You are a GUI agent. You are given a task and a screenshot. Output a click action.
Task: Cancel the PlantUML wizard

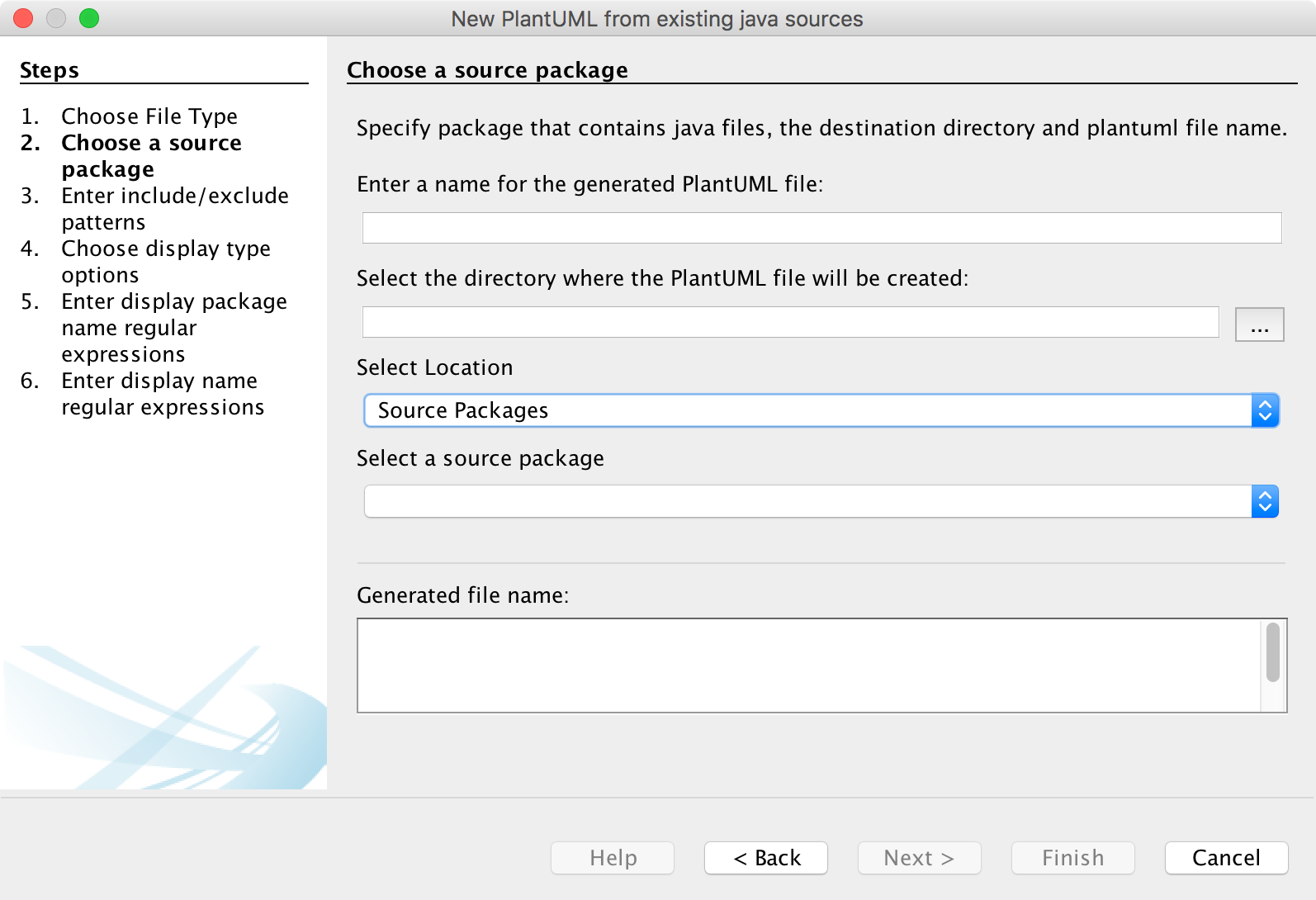(x=1226, y=858)
